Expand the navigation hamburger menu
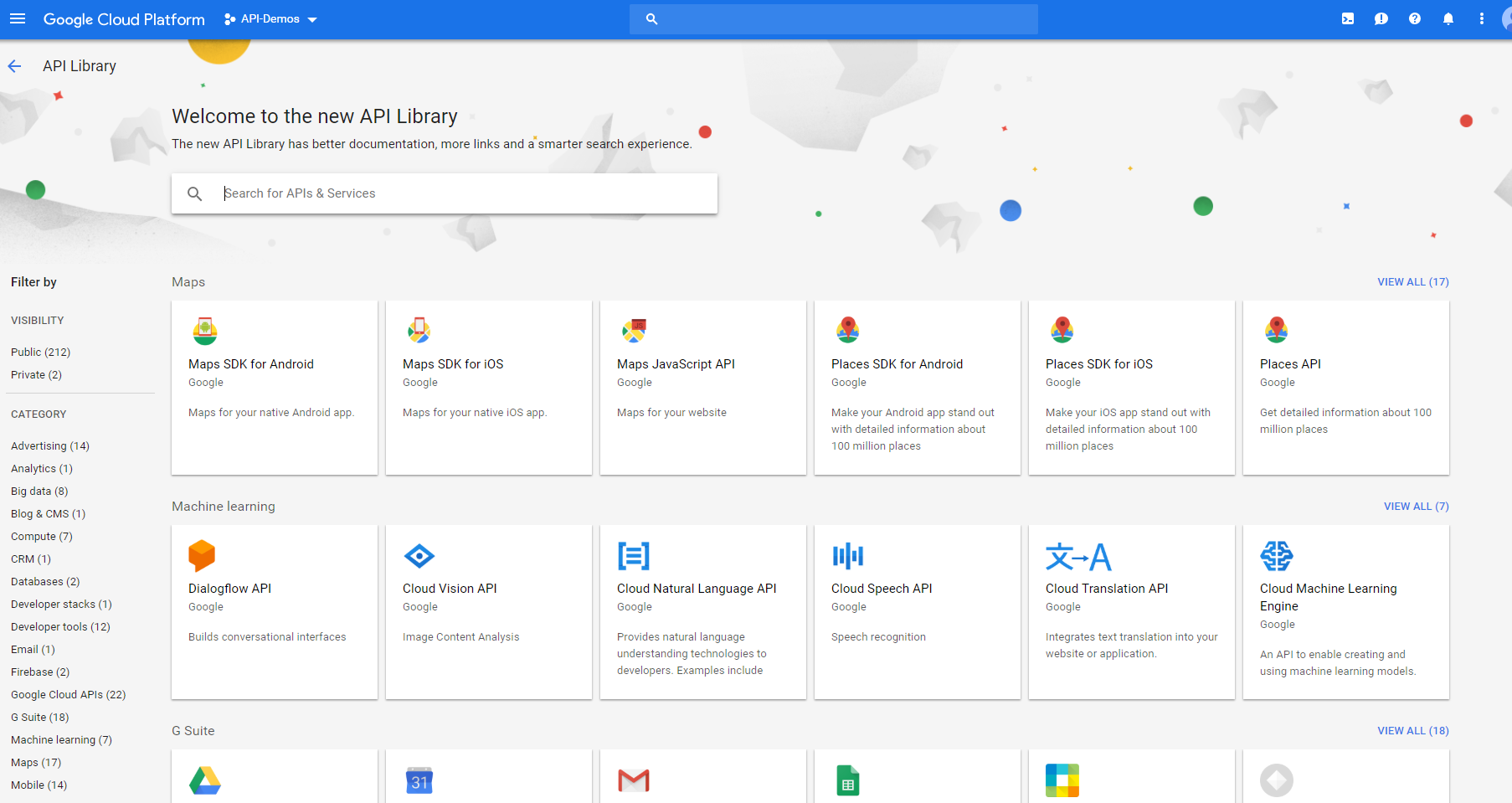Image resolution: width=1512 pixels, height=803 pixels. (x=18, y=18)
